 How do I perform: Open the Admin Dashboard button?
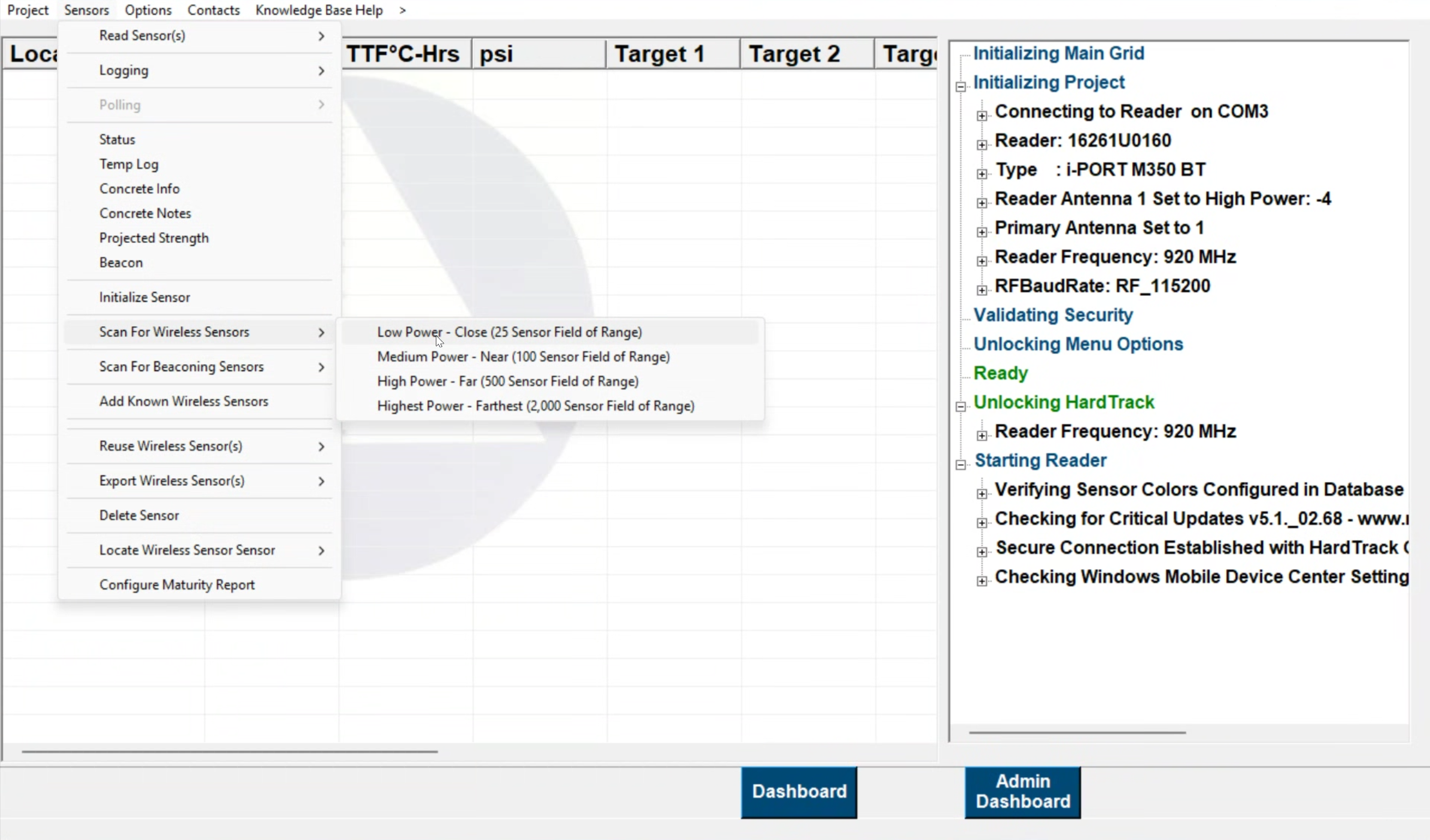tap(1022, 791)
